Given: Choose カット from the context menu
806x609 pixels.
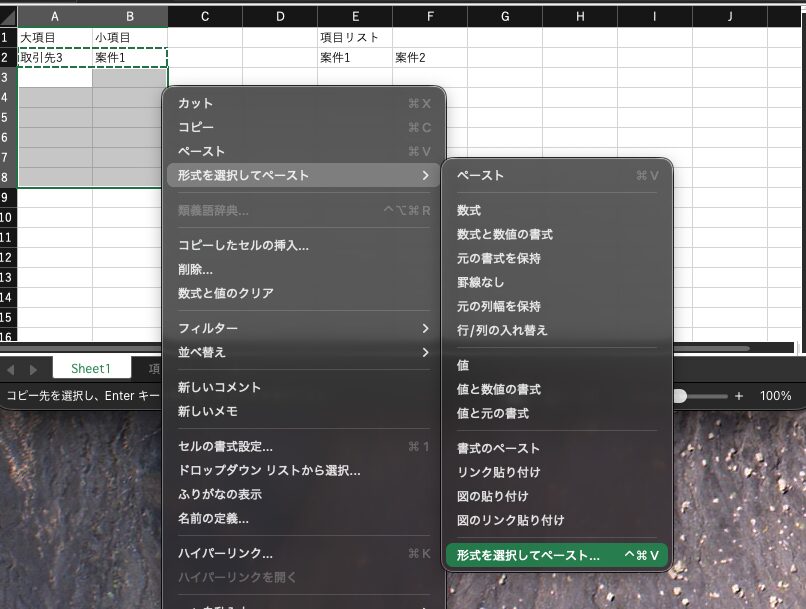Looking at the screenshot, I should 196,104.
